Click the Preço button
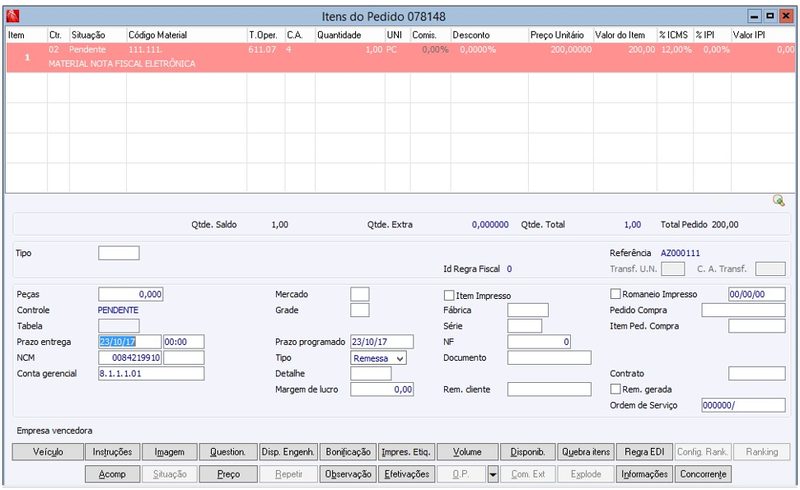 pyautogui.click(x=228, y=474)
